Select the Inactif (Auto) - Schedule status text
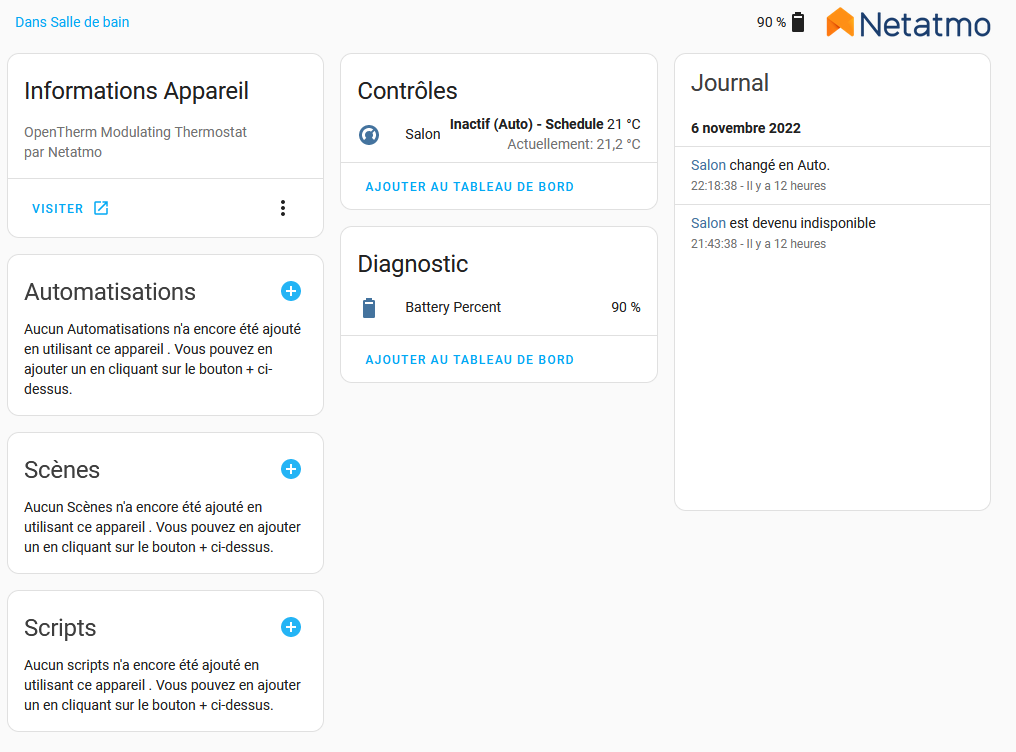This screenshot has width=1016, height=752. [527, 124]
